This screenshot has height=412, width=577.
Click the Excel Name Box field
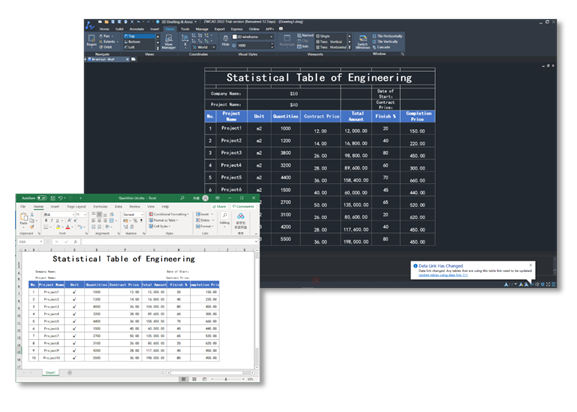[31, 242]
